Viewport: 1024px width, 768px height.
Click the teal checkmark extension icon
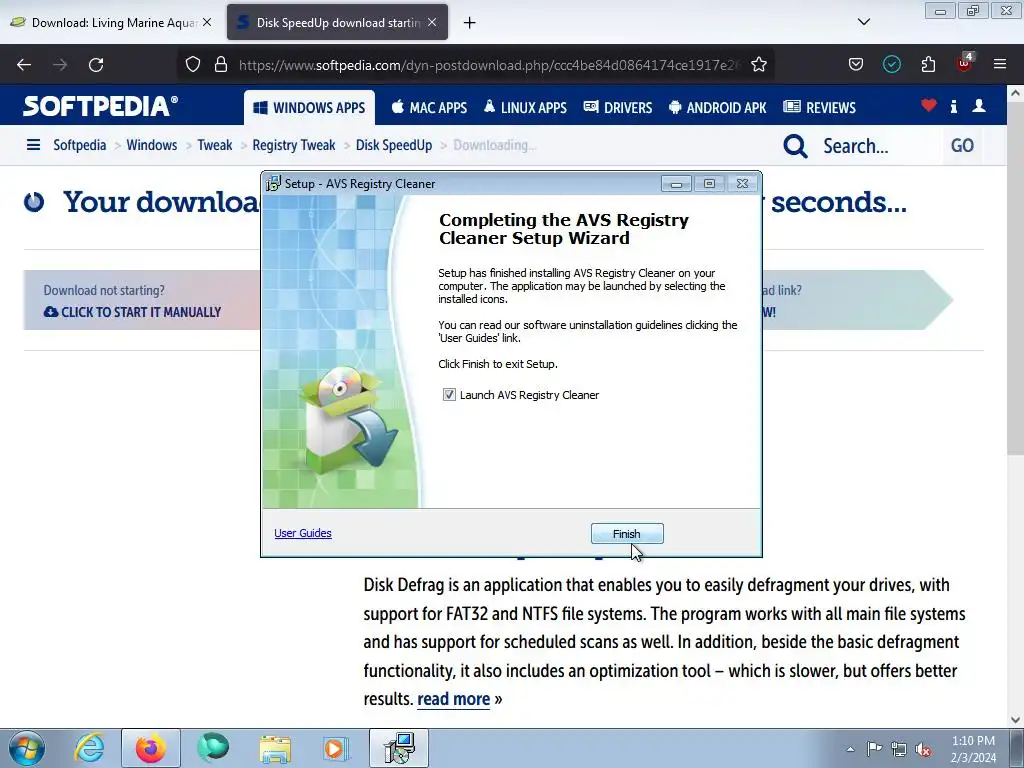click(x=891, y=64)
